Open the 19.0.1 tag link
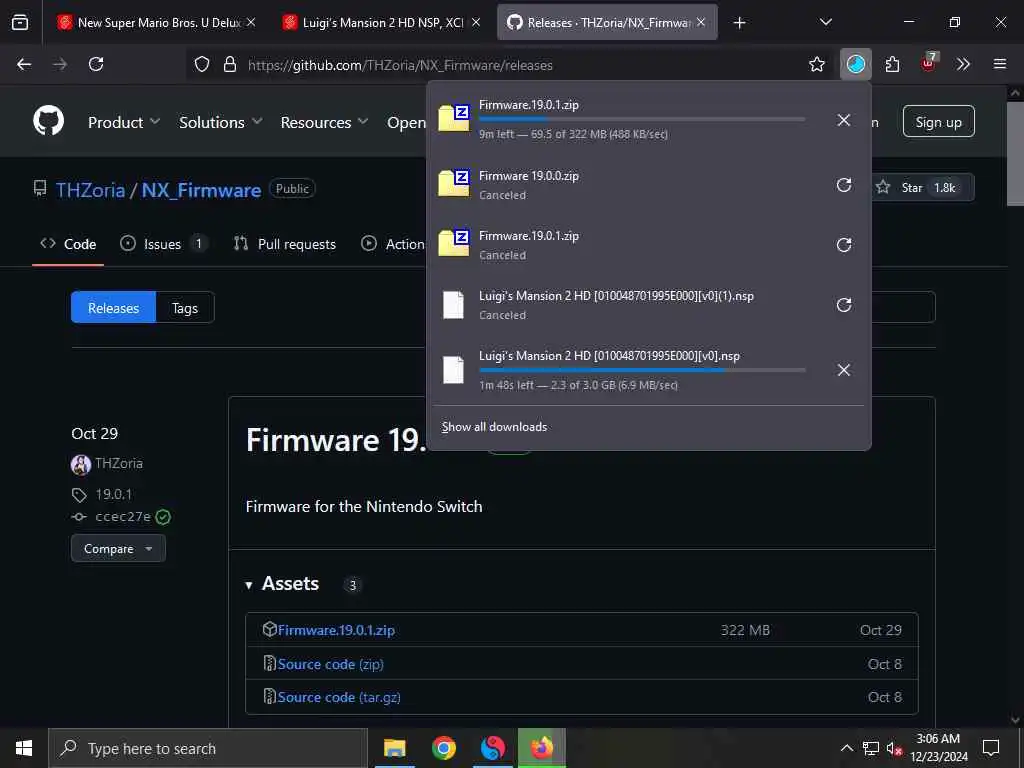Viewport: 1024px width, 768px height. click(113, 494)
